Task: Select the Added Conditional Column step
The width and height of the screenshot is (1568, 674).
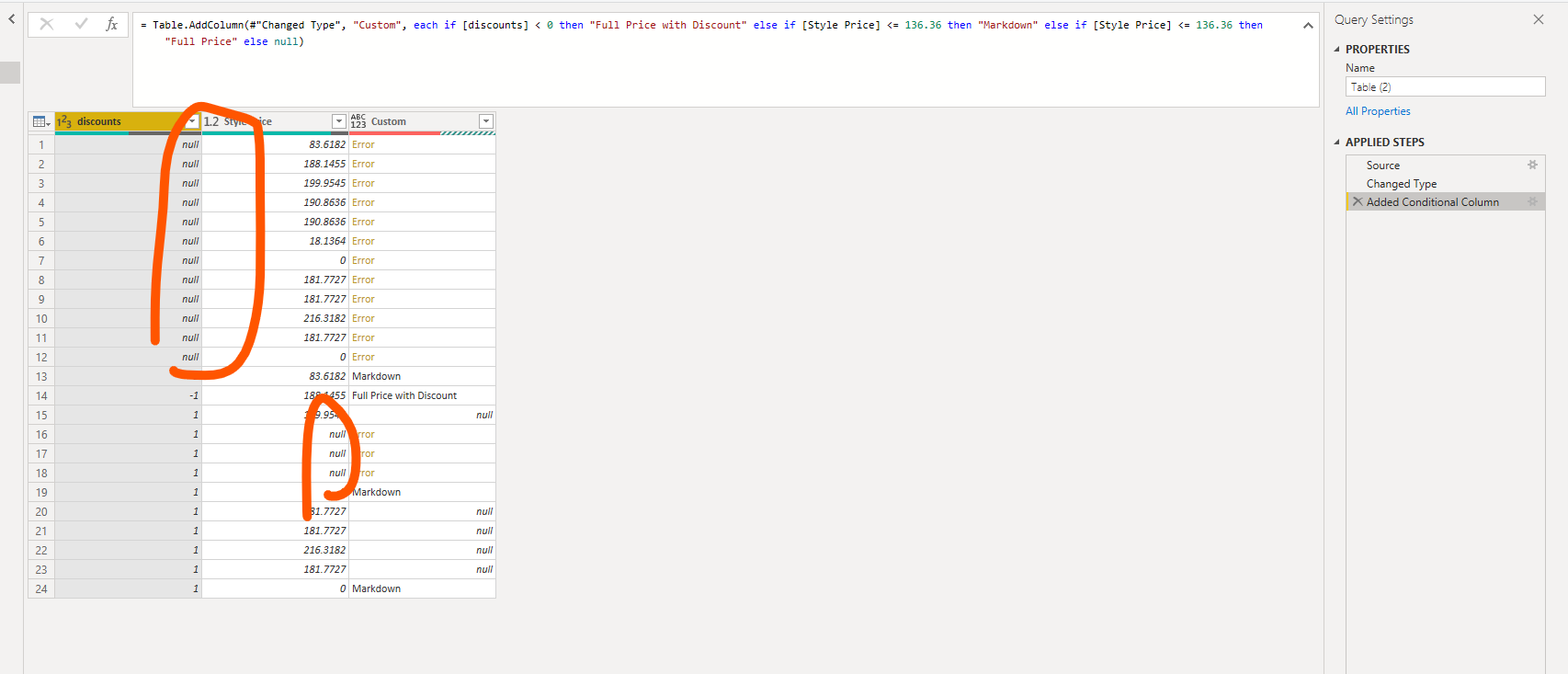Action: tap(1445, 202)
